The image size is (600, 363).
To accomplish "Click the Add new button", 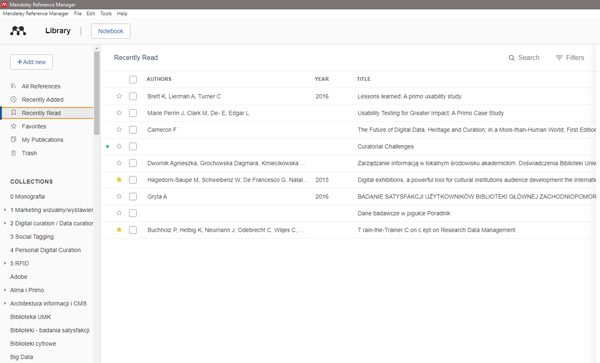I will [31, 62].
